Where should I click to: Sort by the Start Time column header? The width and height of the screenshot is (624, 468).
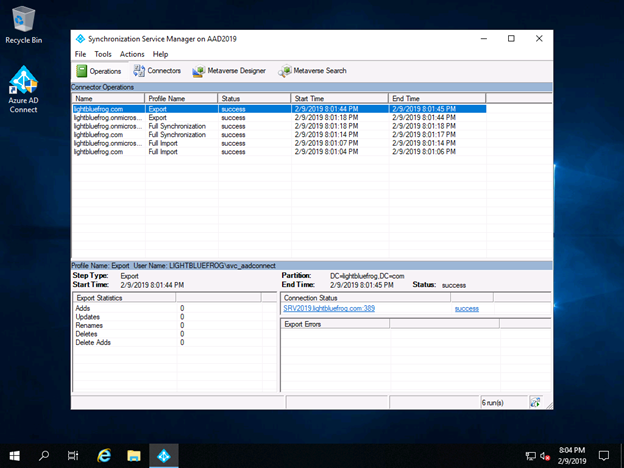click(x=339, y=98)
